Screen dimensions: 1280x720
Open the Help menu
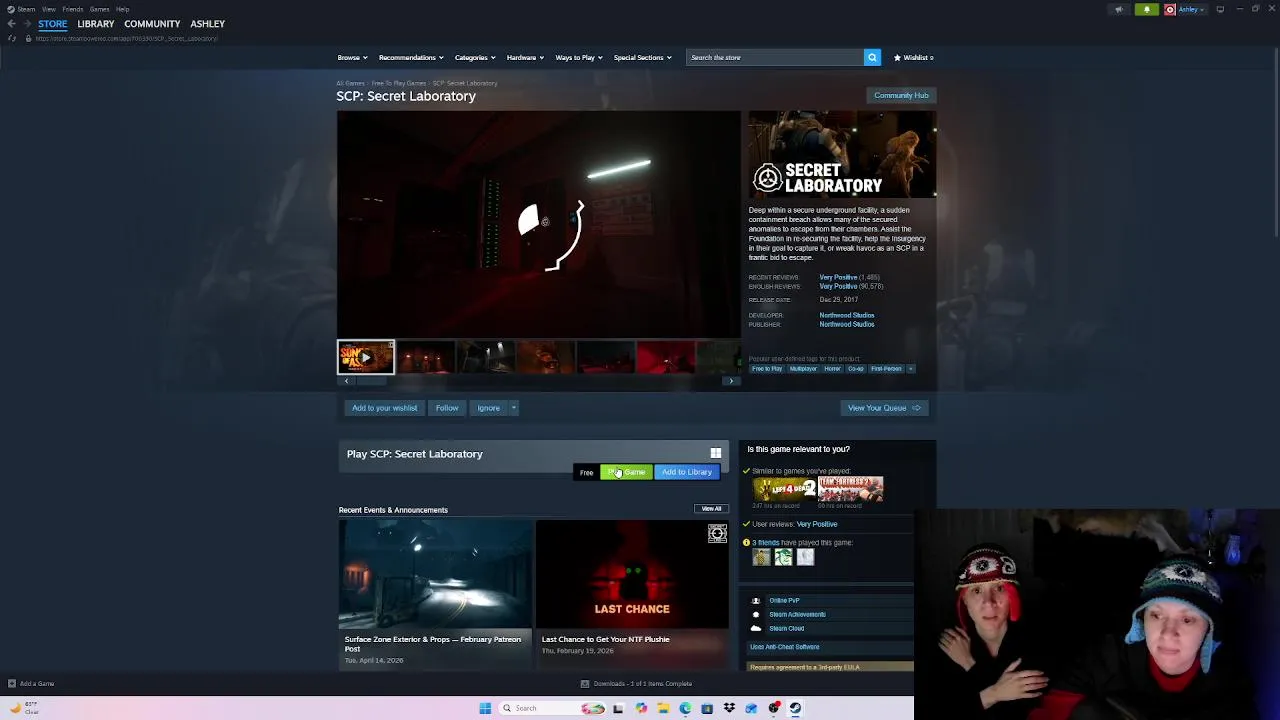122,9
